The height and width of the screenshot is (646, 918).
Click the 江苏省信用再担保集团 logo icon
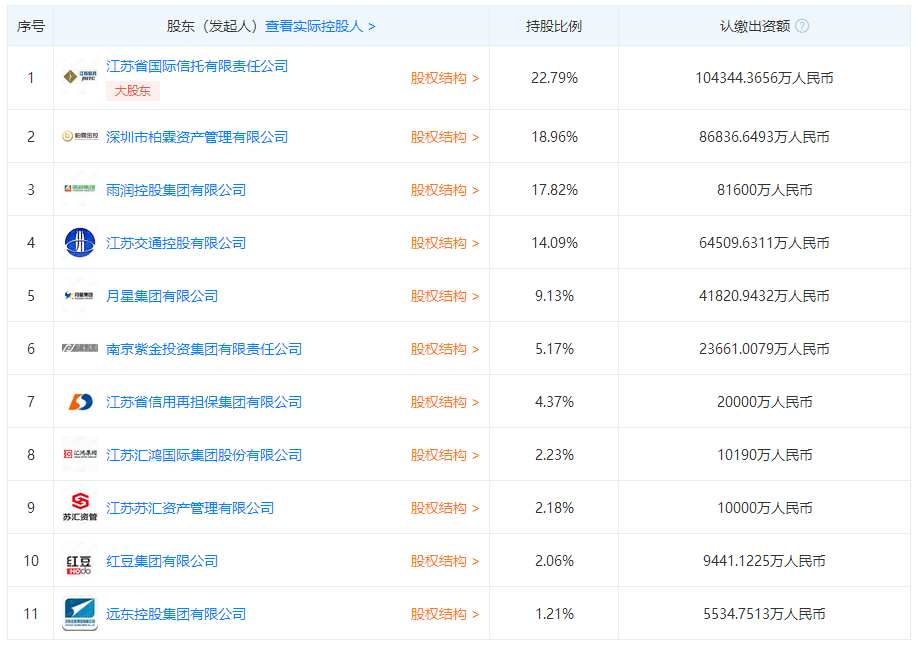point(80,402)
